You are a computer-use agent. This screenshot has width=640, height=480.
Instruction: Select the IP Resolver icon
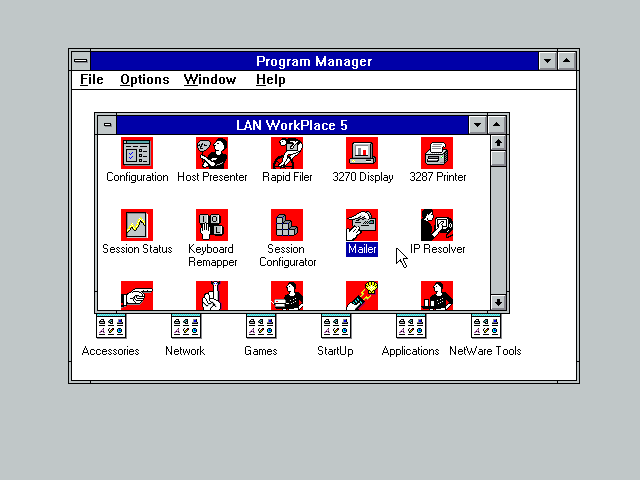coord(437,225)
